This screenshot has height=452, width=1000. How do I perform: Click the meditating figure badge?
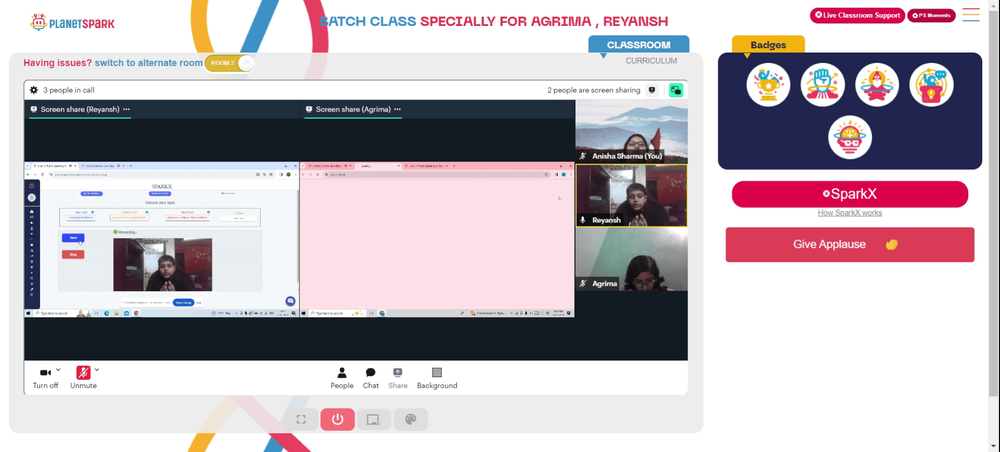(877, 85)
